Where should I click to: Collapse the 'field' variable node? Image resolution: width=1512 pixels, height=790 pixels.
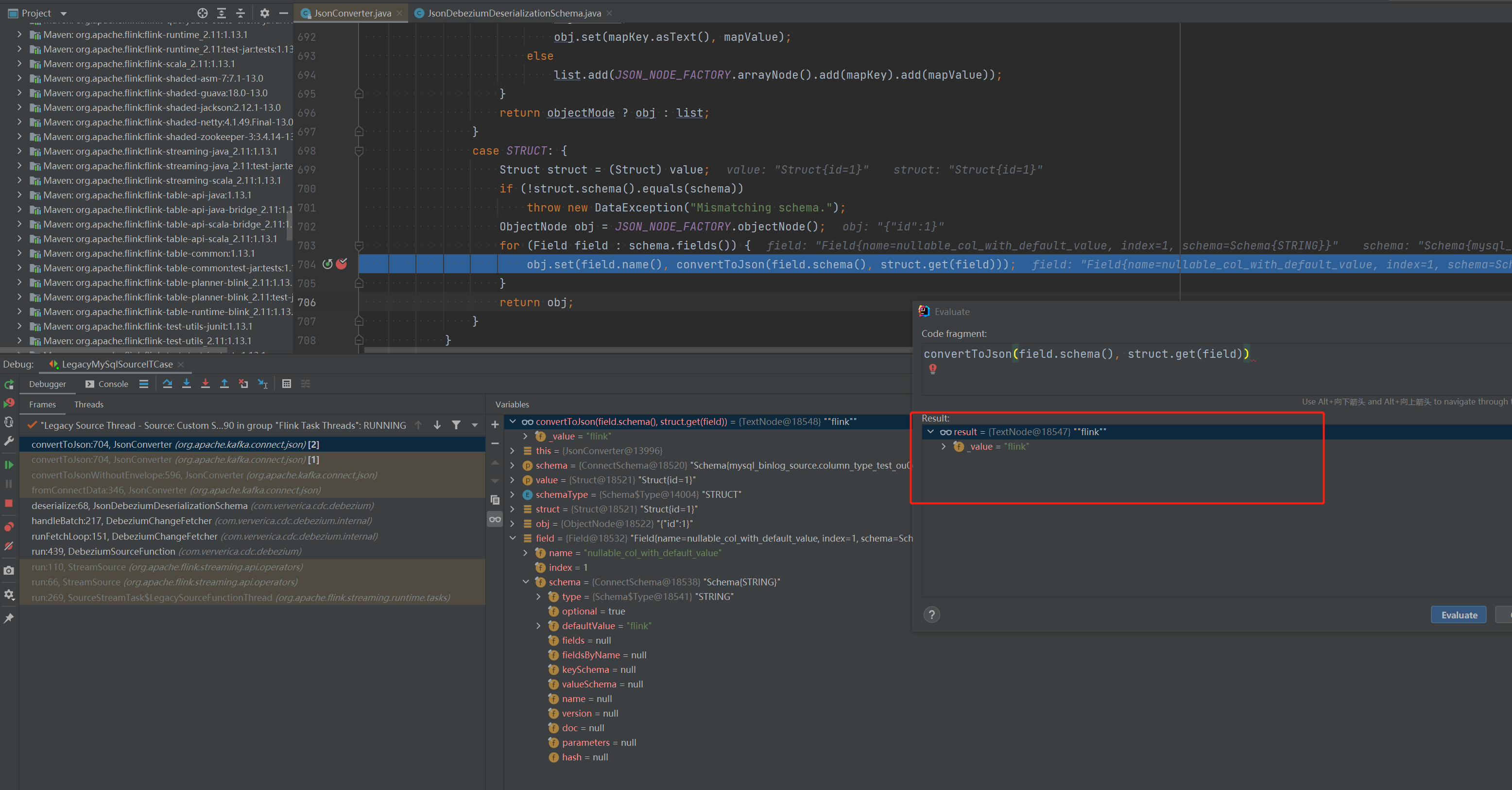click(x=513, y=538)
